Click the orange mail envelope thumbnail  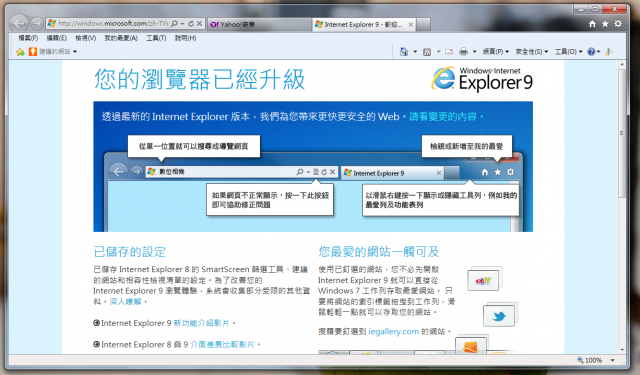(471, 345)
